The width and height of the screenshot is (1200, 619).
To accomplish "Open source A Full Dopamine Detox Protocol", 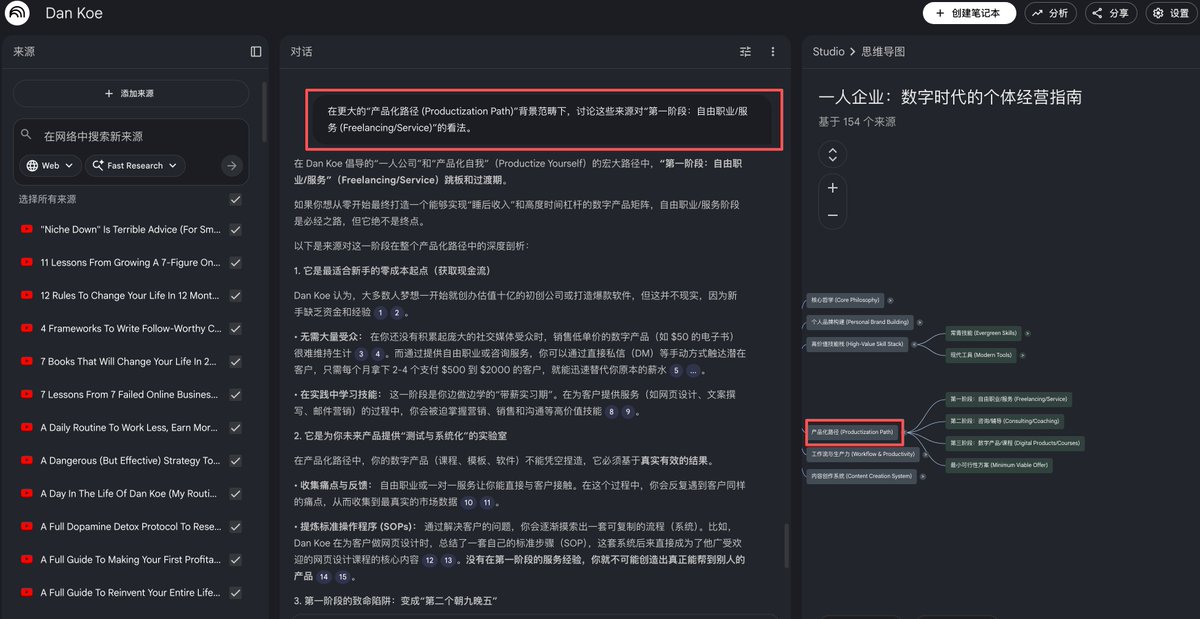I will [130, 526].
